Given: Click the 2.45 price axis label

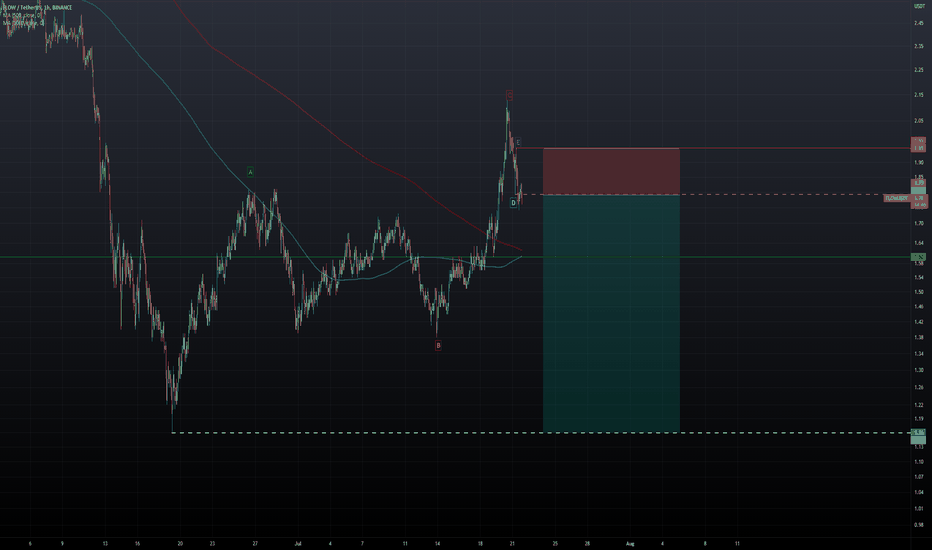Looking at the screenshot, I should pyautogui.click(x=919, y=23).
